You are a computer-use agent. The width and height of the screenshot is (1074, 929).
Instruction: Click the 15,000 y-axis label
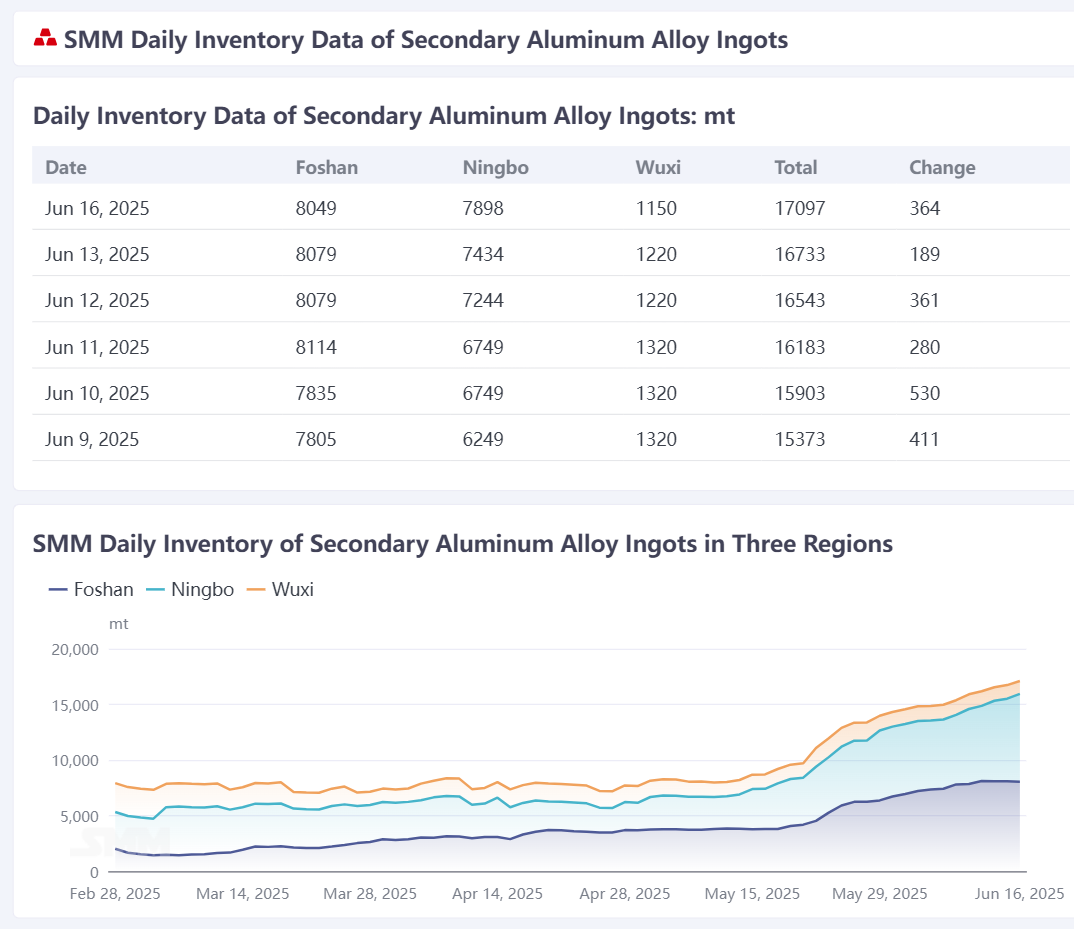point(75,705)
